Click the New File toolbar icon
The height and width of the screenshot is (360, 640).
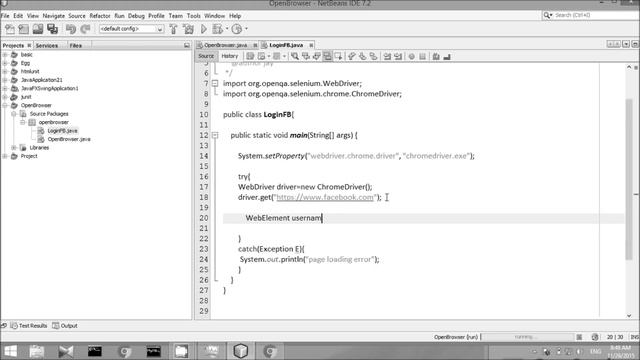(10, 29)
